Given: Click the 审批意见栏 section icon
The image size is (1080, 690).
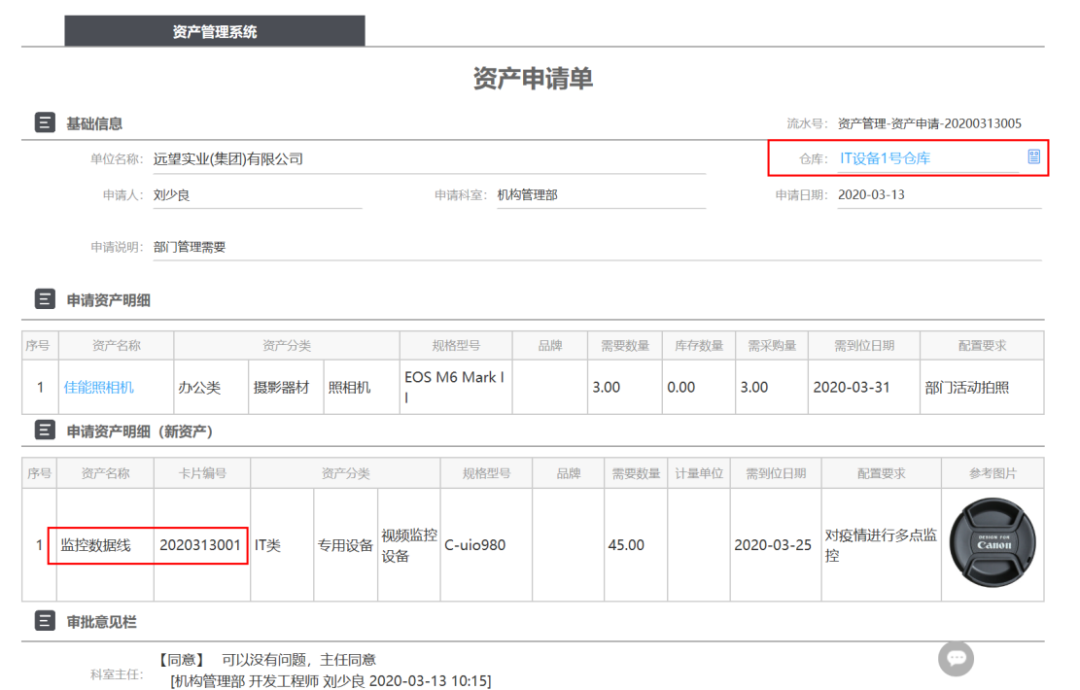Looking at the screenshot, I should coord(45,622).
